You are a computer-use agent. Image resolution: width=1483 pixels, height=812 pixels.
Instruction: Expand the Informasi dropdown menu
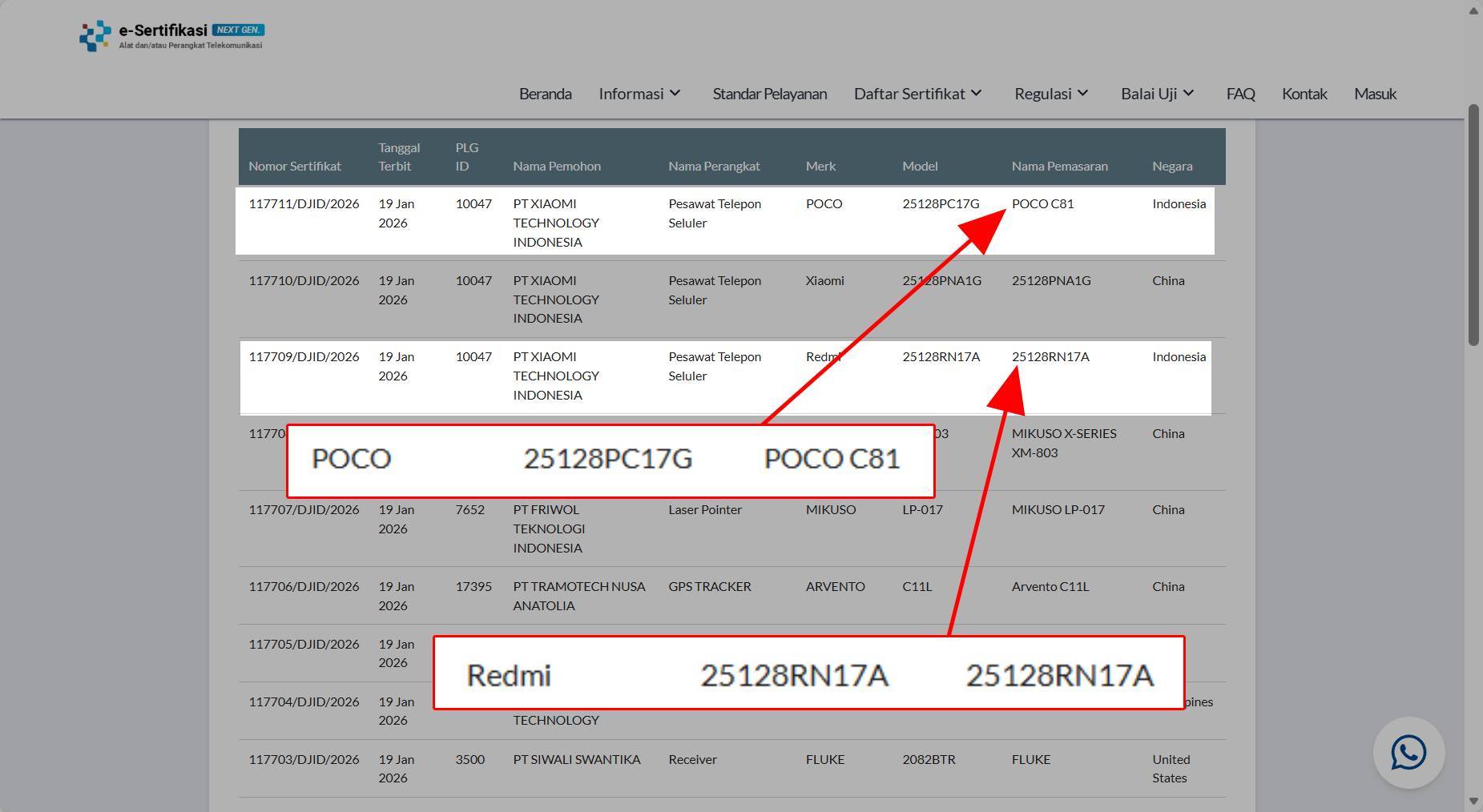coord(639,94)
